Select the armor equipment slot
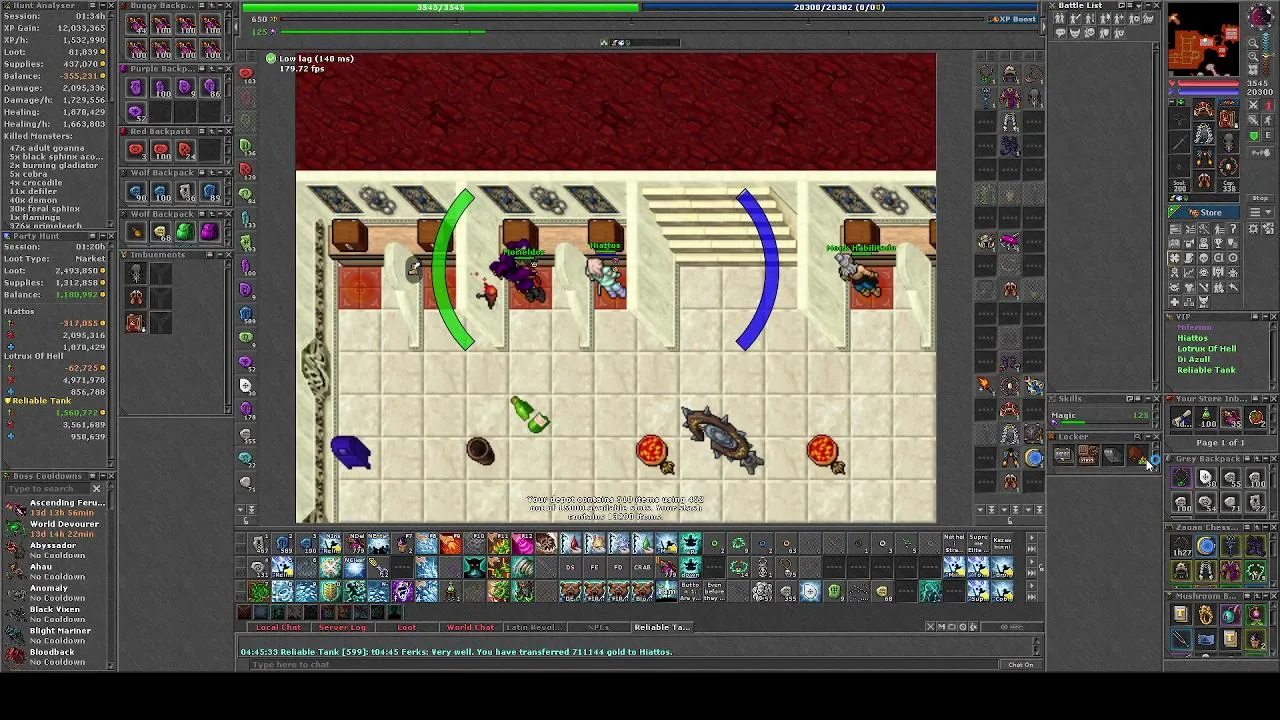The image size is (1280, 720). click(1204, 133)
